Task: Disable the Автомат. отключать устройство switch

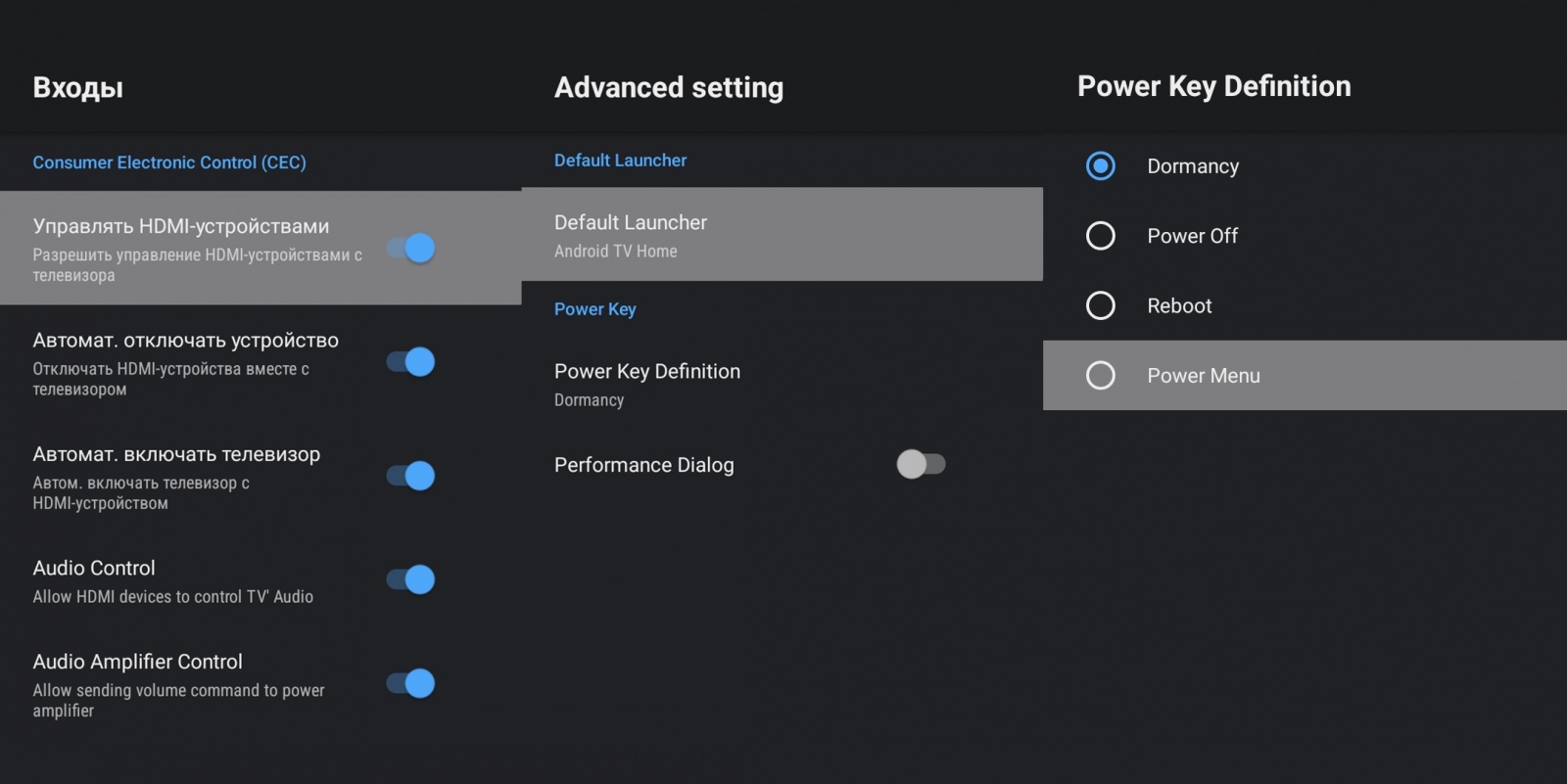Action: coord(411,362)
